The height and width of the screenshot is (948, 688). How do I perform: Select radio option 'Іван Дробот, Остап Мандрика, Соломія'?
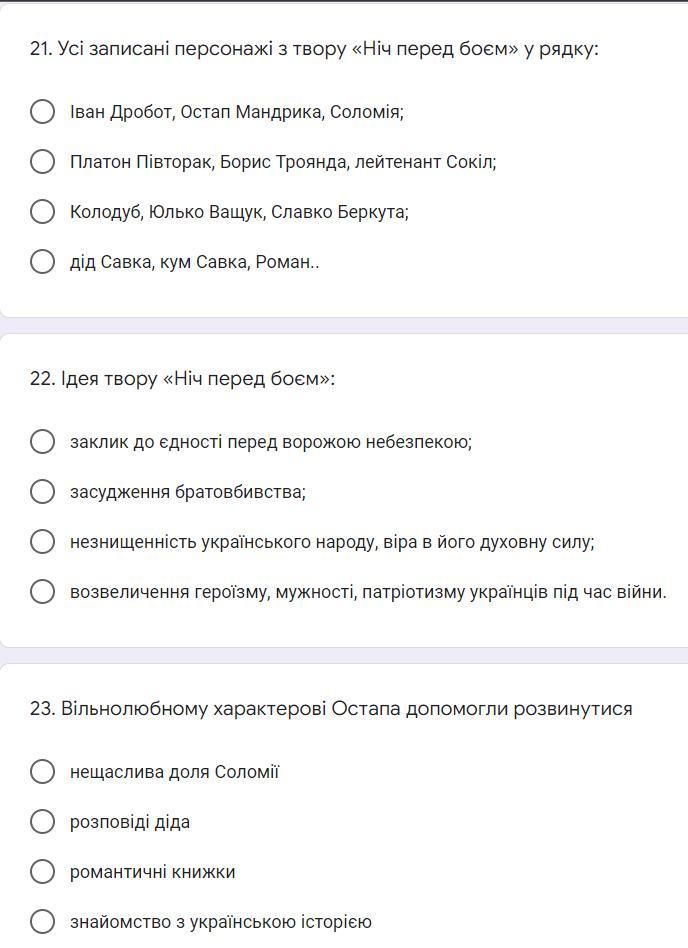[x=42, y=111]
